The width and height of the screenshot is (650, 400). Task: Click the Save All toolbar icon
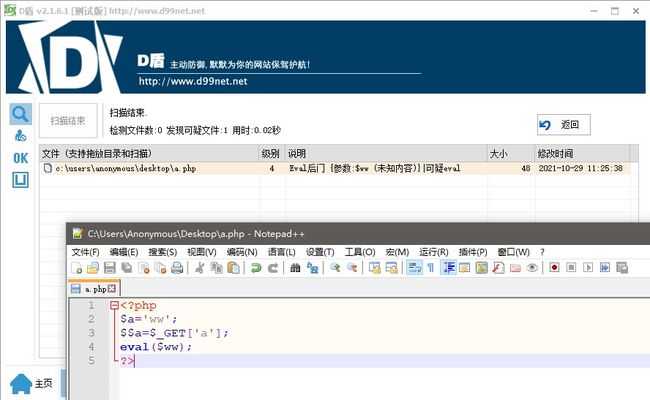pos(126,268)
